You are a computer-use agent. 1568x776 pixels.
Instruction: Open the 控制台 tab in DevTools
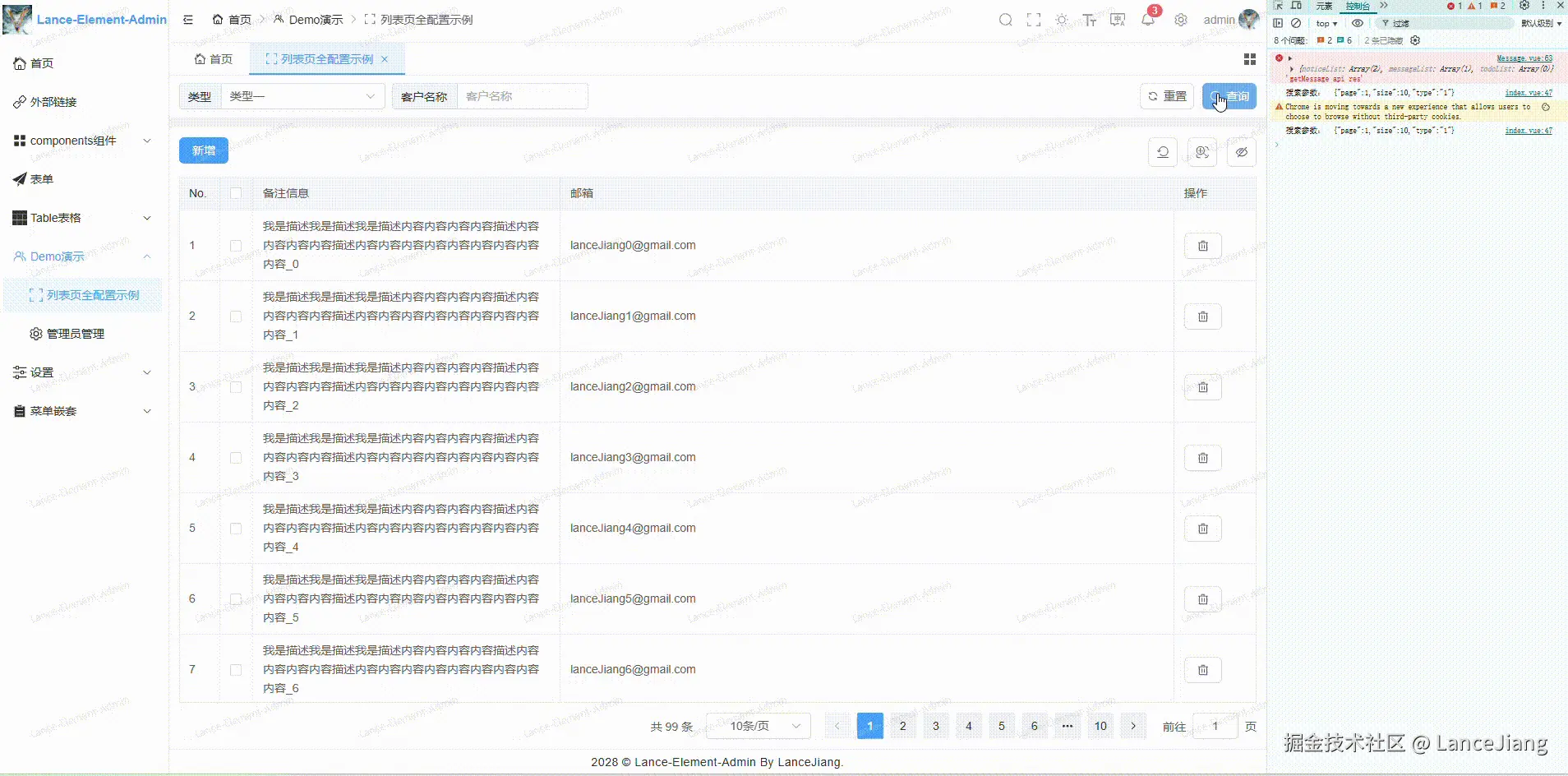tap(1358, 6)
